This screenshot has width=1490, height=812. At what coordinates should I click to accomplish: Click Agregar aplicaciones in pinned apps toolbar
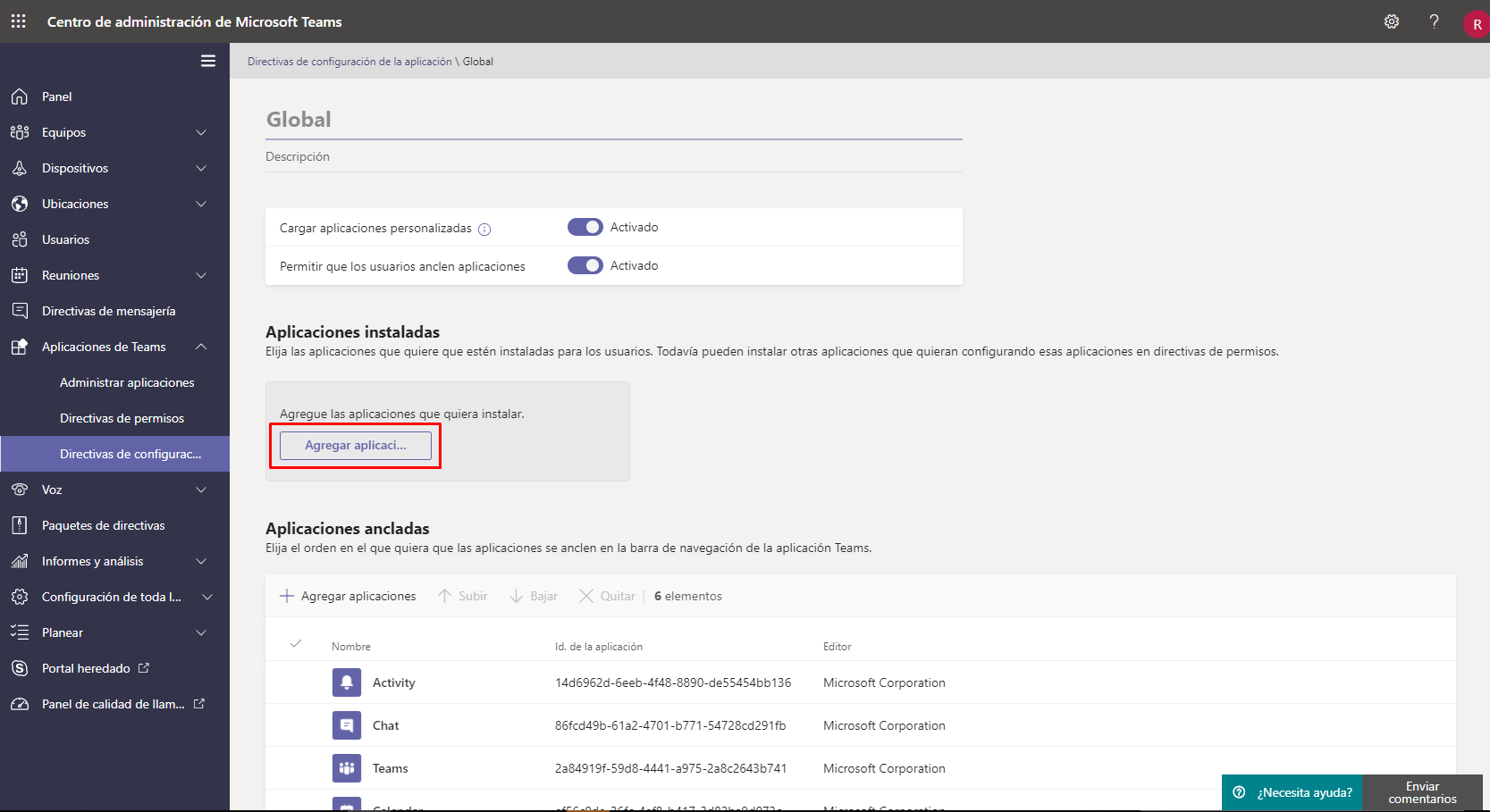click(x=348, y=596)
